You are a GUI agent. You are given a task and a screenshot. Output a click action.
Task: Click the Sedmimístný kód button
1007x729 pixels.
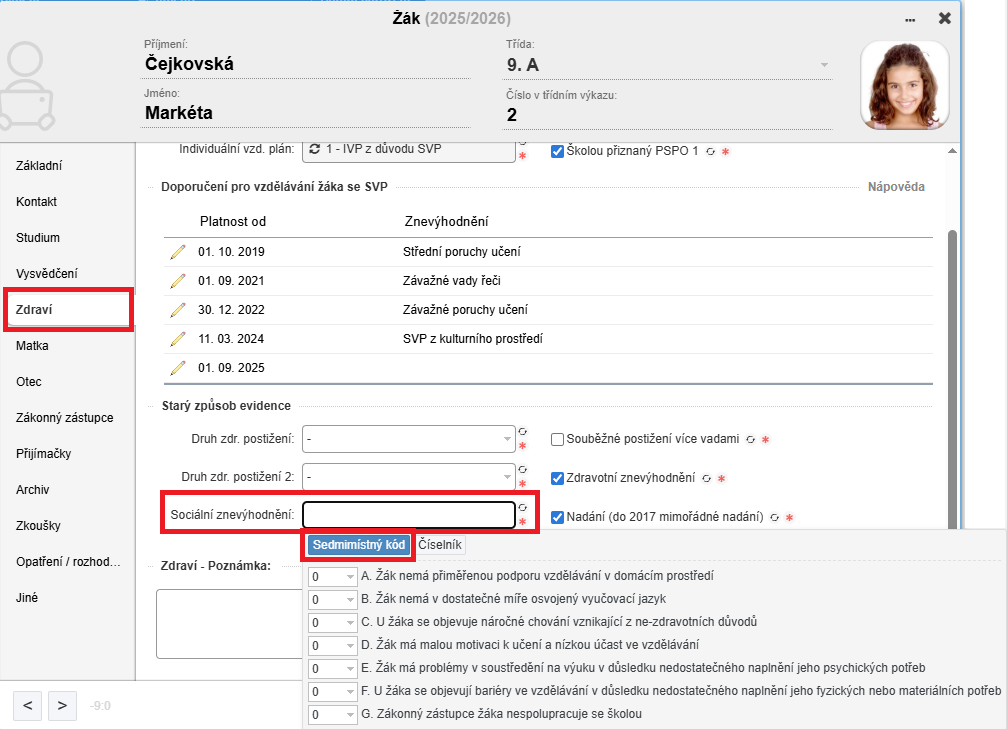point(357,545)
